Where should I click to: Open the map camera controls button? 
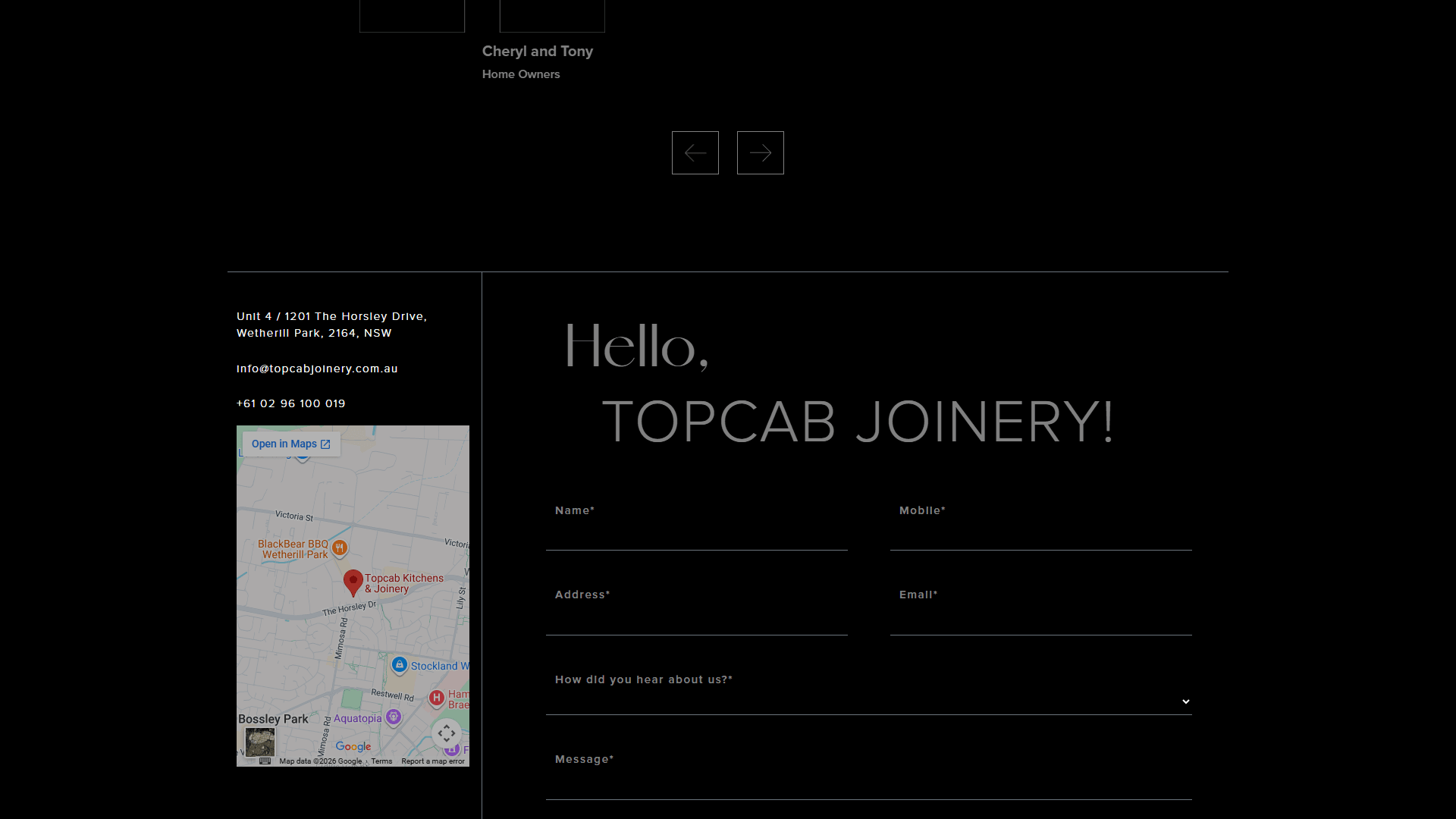(447, 733)
